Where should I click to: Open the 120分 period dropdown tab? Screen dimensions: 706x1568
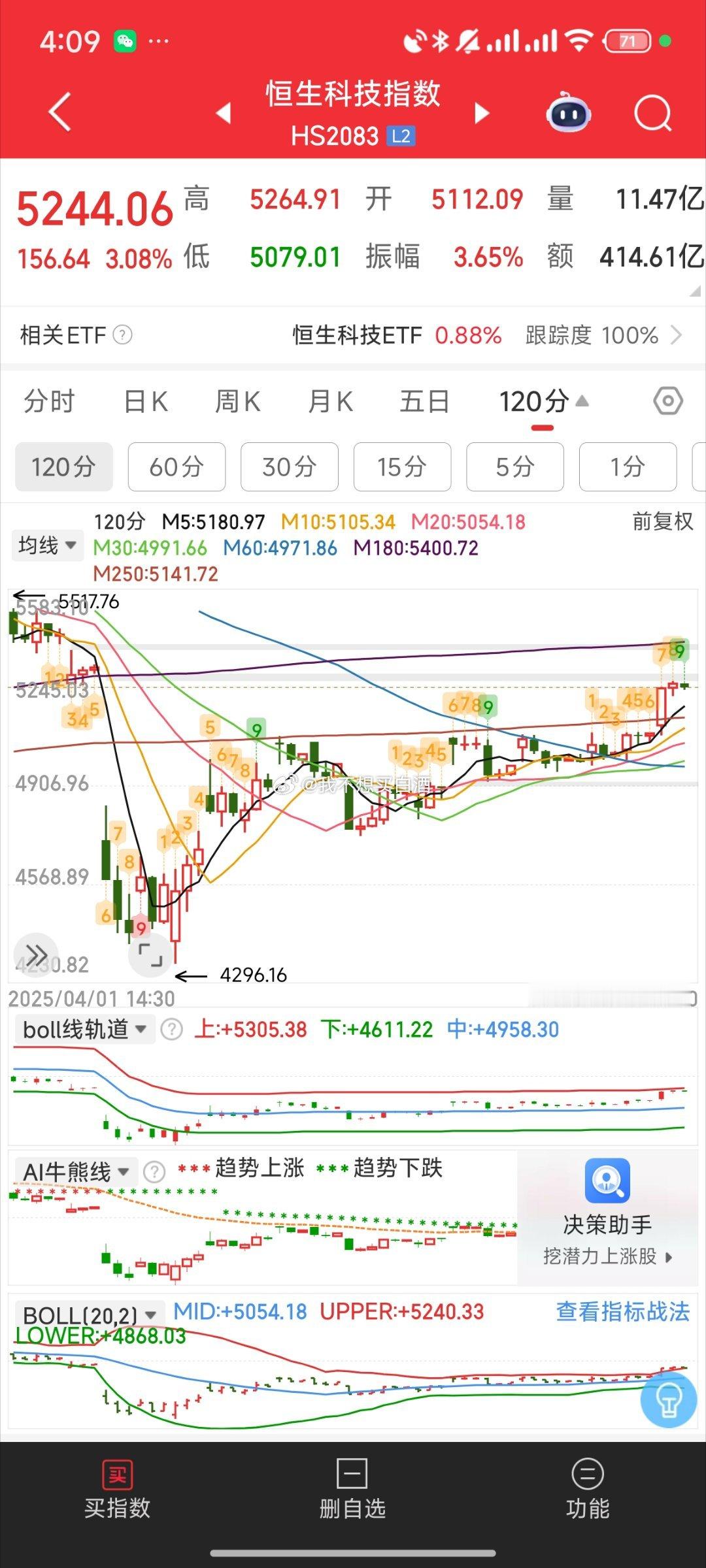click(x=543, y=401)
